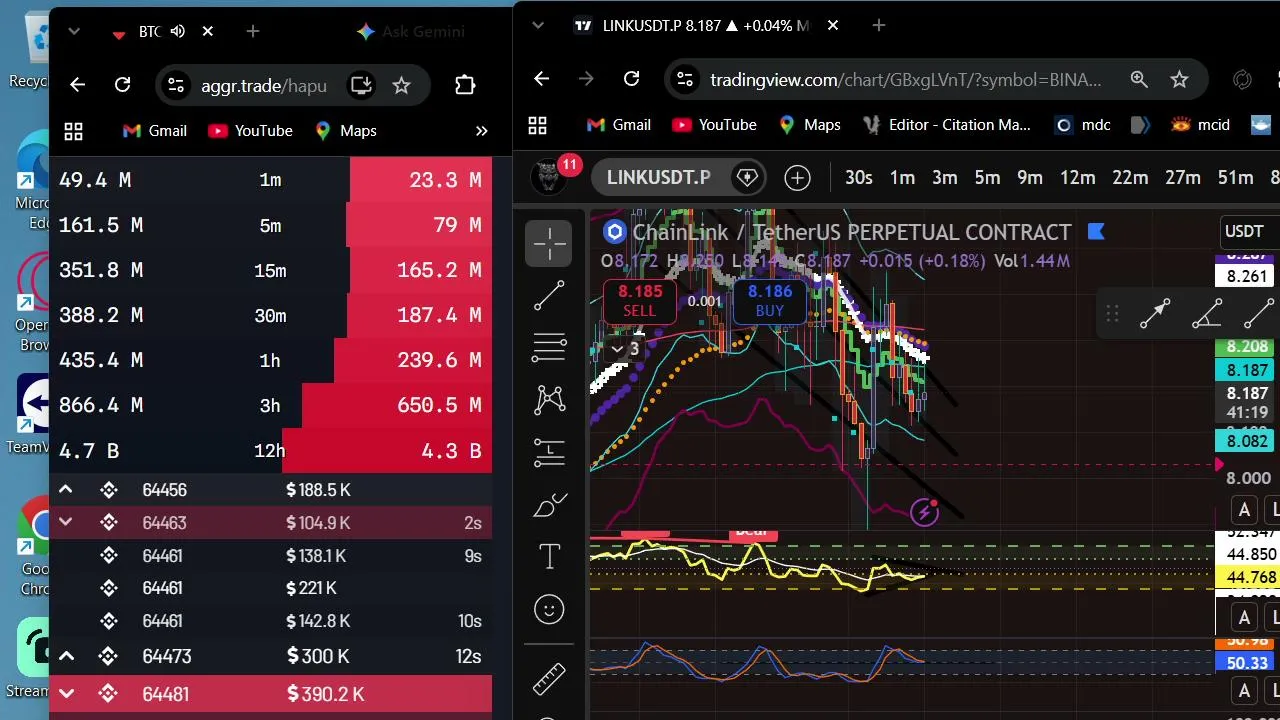The width and height of the screenshot is (1280, 720).
Task: Select the trend line drawing tool
Action: (x=549, y=296)
